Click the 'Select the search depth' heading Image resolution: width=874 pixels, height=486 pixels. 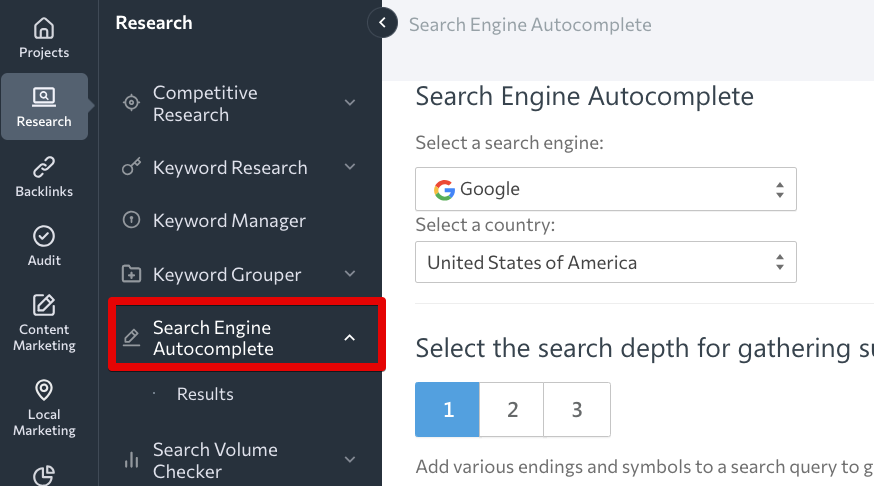pyautogui.click(x=644, y=348)
